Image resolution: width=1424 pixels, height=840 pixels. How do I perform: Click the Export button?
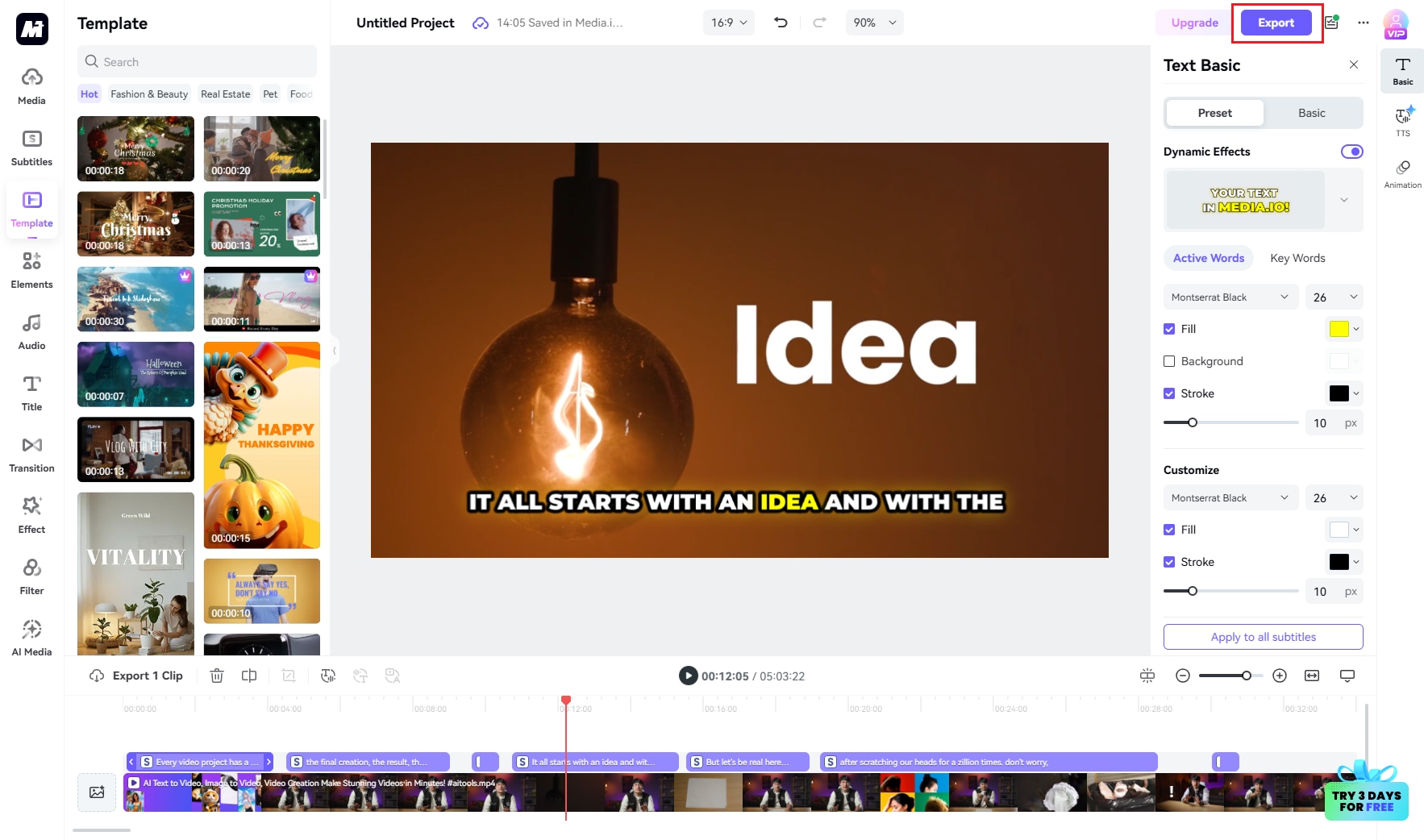coord(1276,23)
